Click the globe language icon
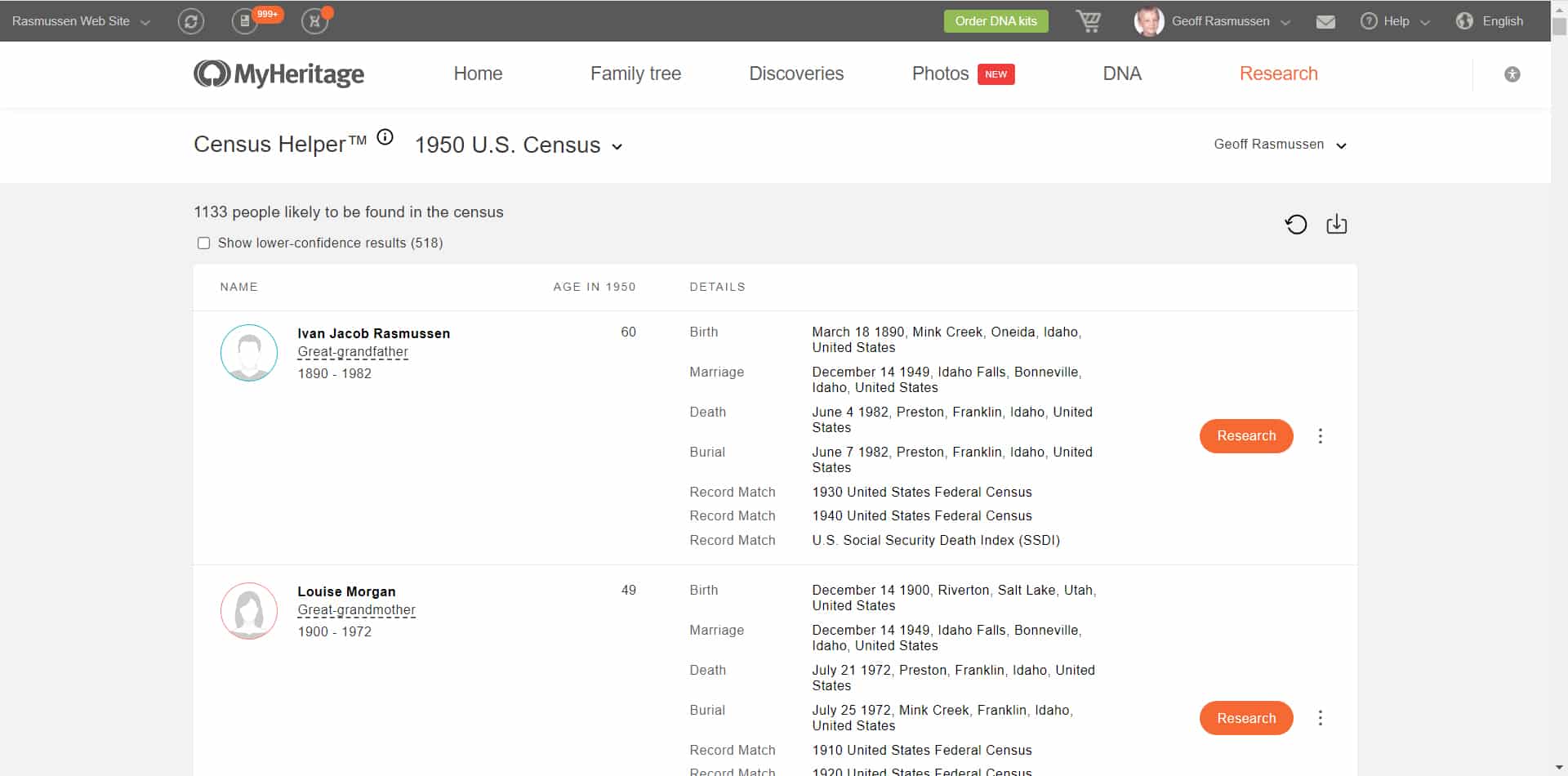The image size is (1568, 776). click(1464, 21)
